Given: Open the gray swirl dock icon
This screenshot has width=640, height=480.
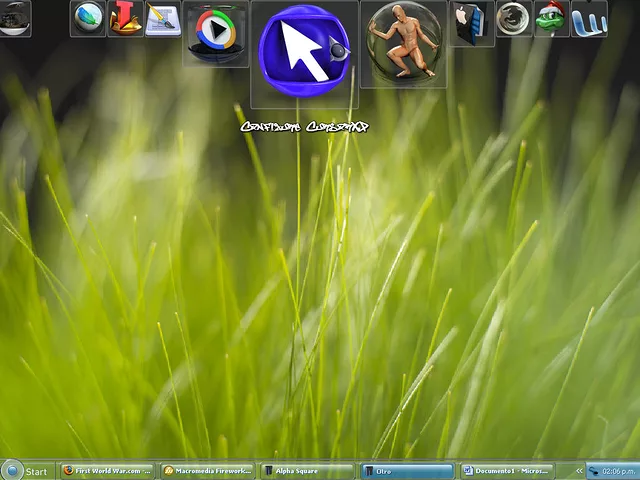Looking at the screenshot, I should tap(513, 18).
